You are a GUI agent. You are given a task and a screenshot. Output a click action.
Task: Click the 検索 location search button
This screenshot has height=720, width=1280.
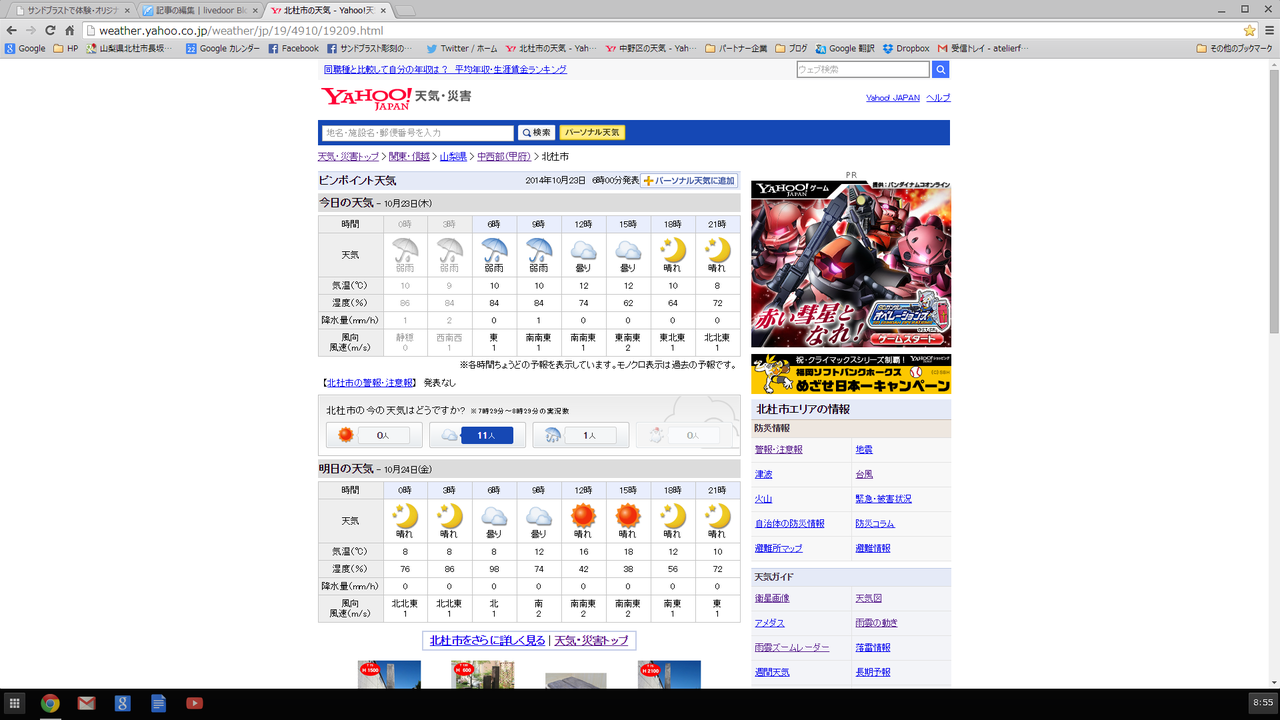point(537,133)
